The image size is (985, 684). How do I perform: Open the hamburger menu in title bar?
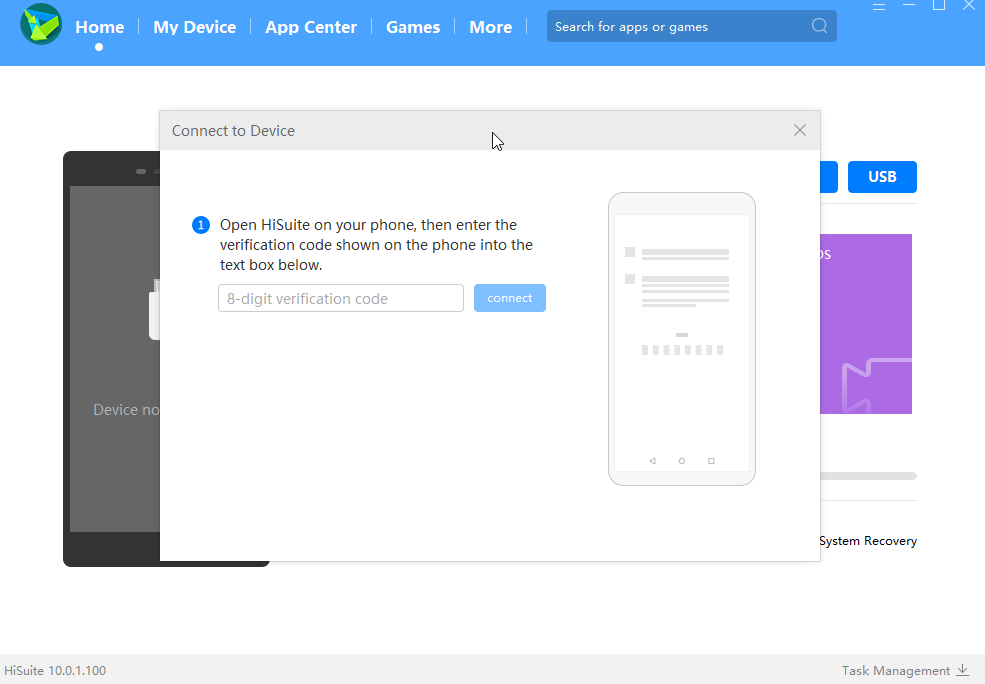pyautogui.click(x=879, y=6)
